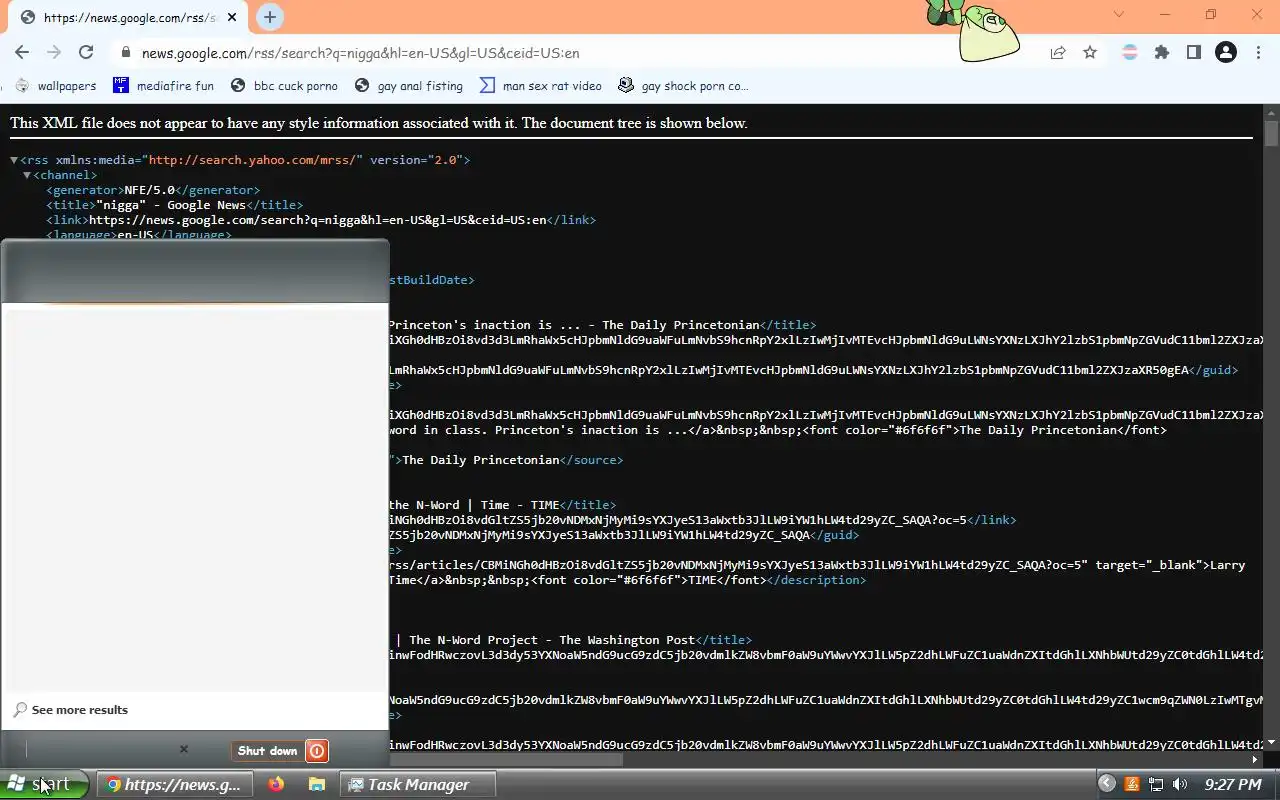Click the "This XML file does not appear" notice
The image size is (1280, 800).
[x=378, y=123]
